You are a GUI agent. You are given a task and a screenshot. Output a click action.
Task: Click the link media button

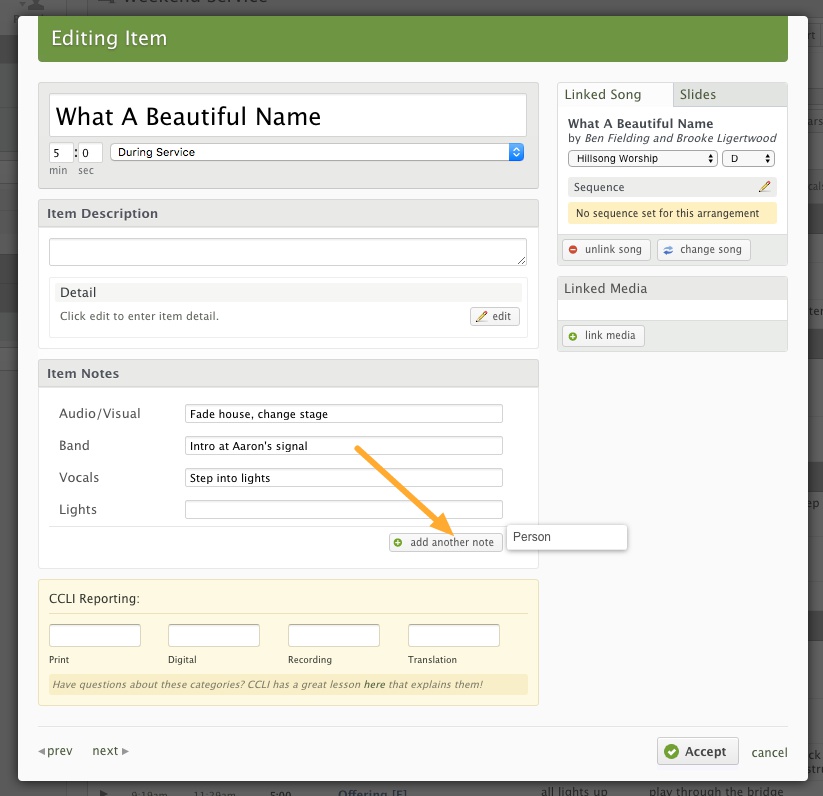coord(603,336)
